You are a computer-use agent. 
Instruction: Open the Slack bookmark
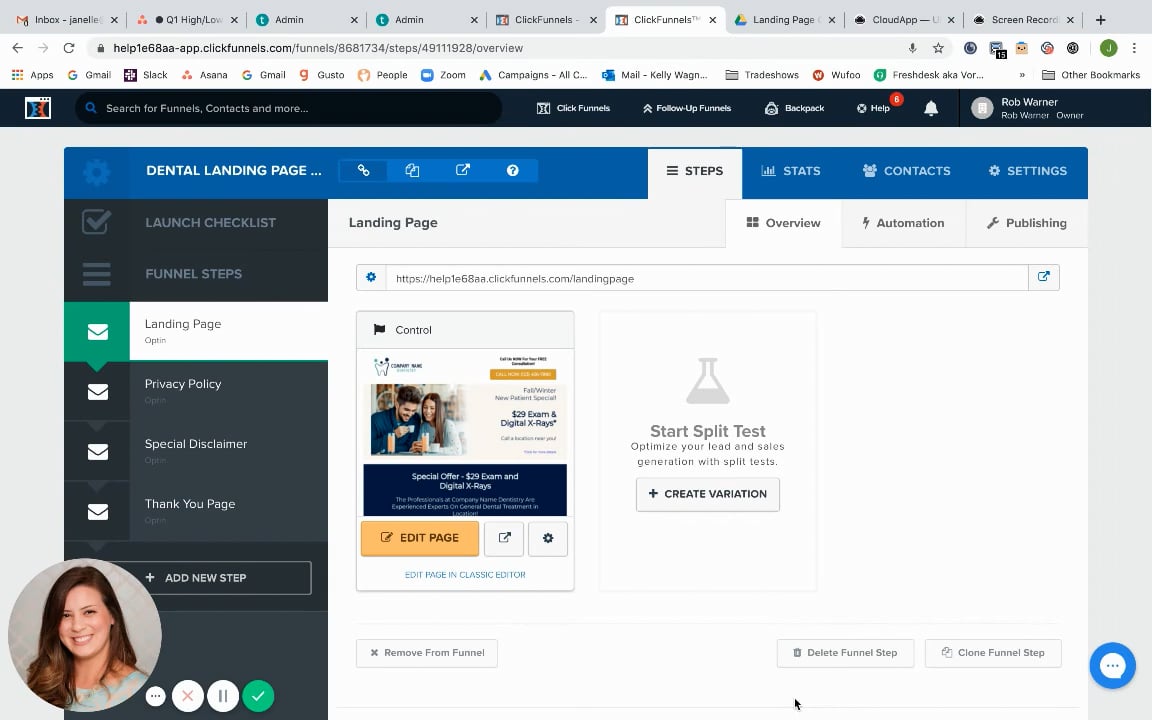(146, 75)
